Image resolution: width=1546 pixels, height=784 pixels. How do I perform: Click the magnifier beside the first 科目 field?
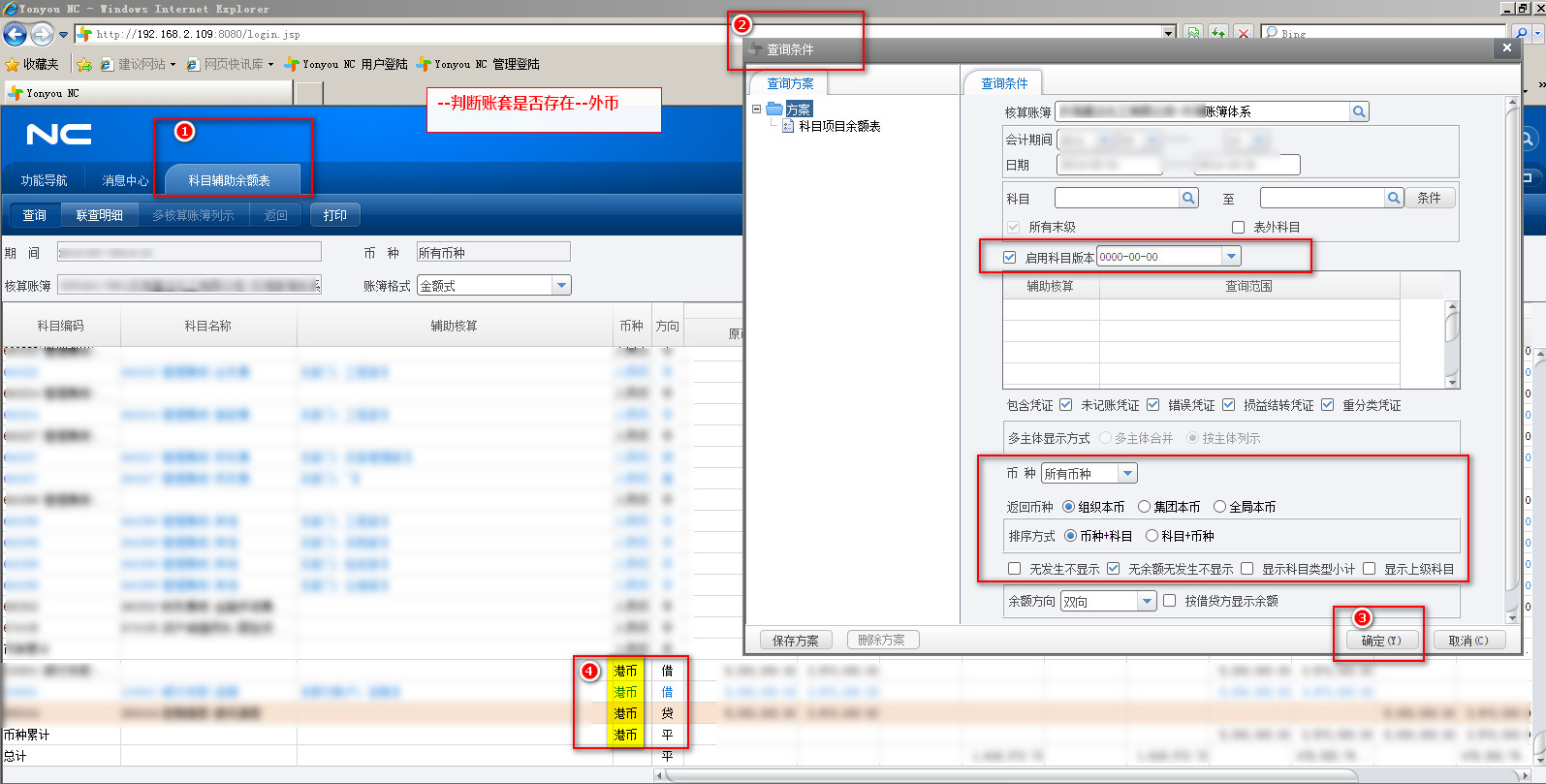(x=1188, y=198)
